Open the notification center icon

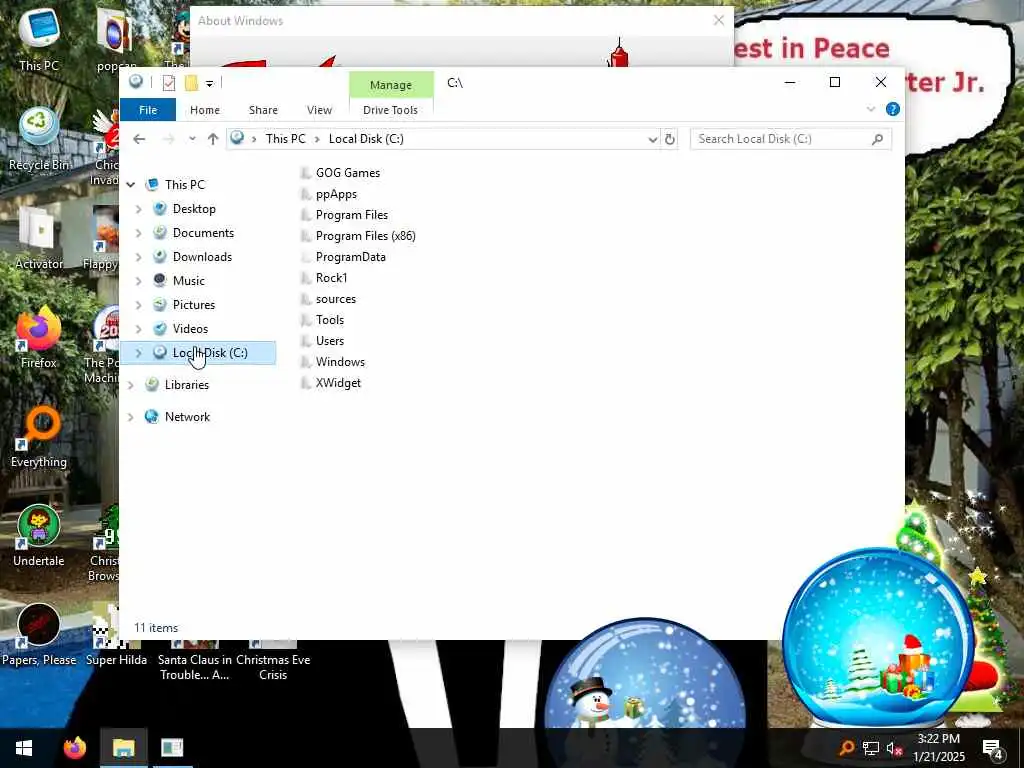click(993, 749)
